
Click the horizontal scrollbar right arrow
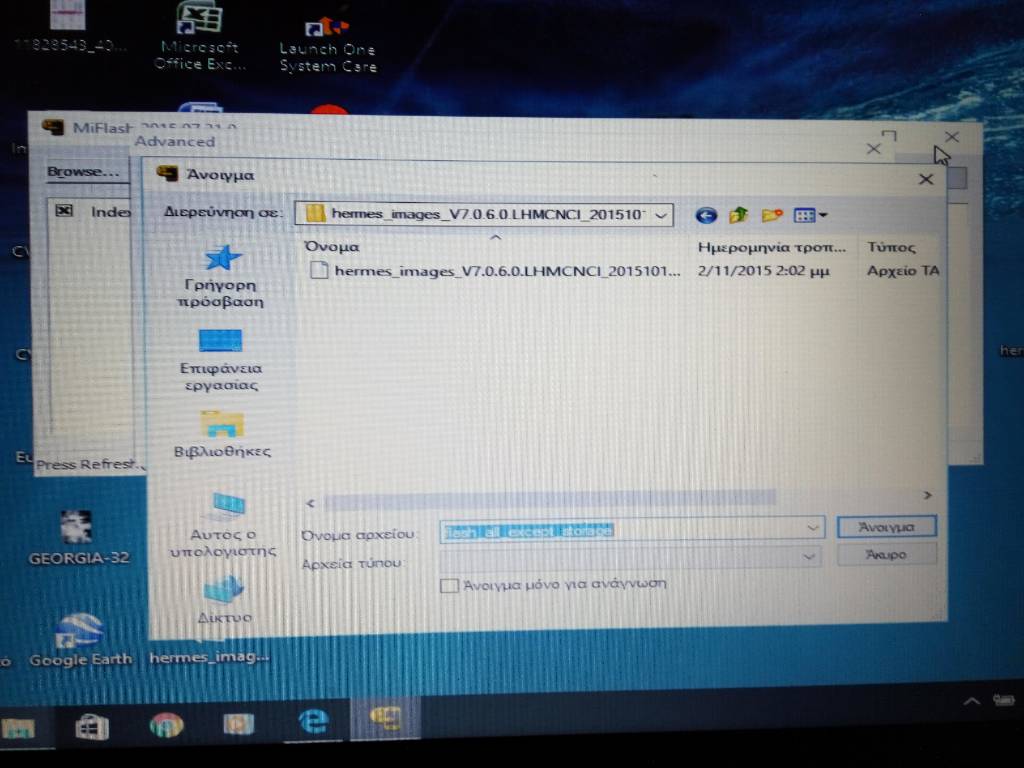[927, 496]
